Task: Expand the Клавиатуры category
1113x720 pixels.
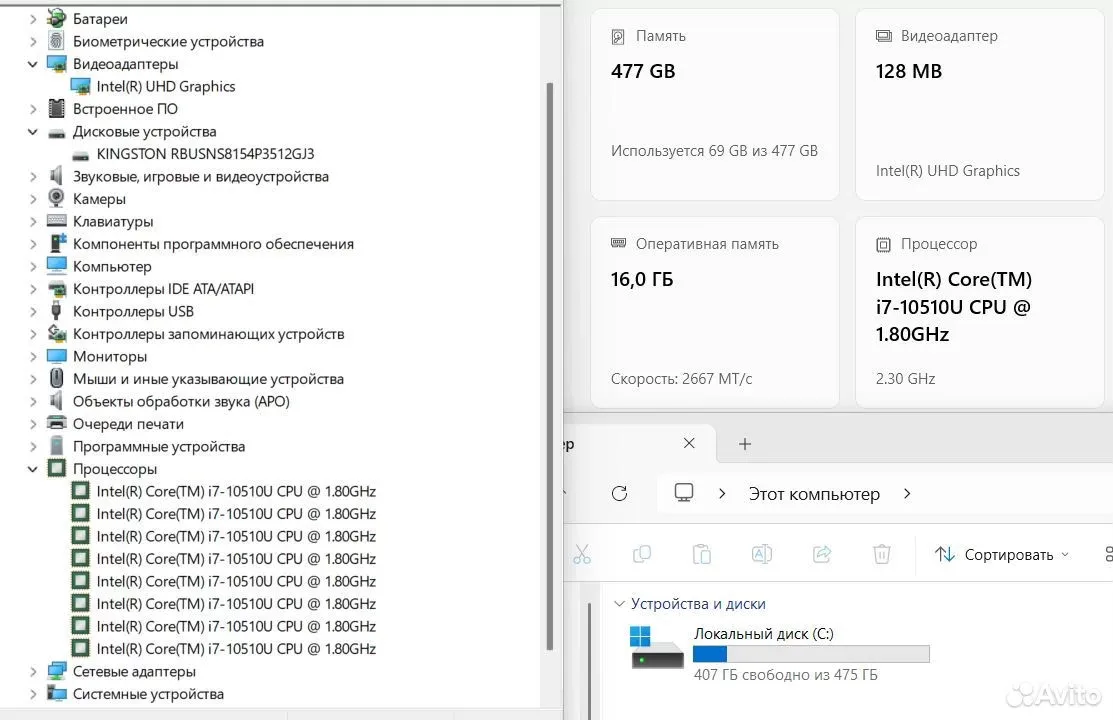Action: 33,222
